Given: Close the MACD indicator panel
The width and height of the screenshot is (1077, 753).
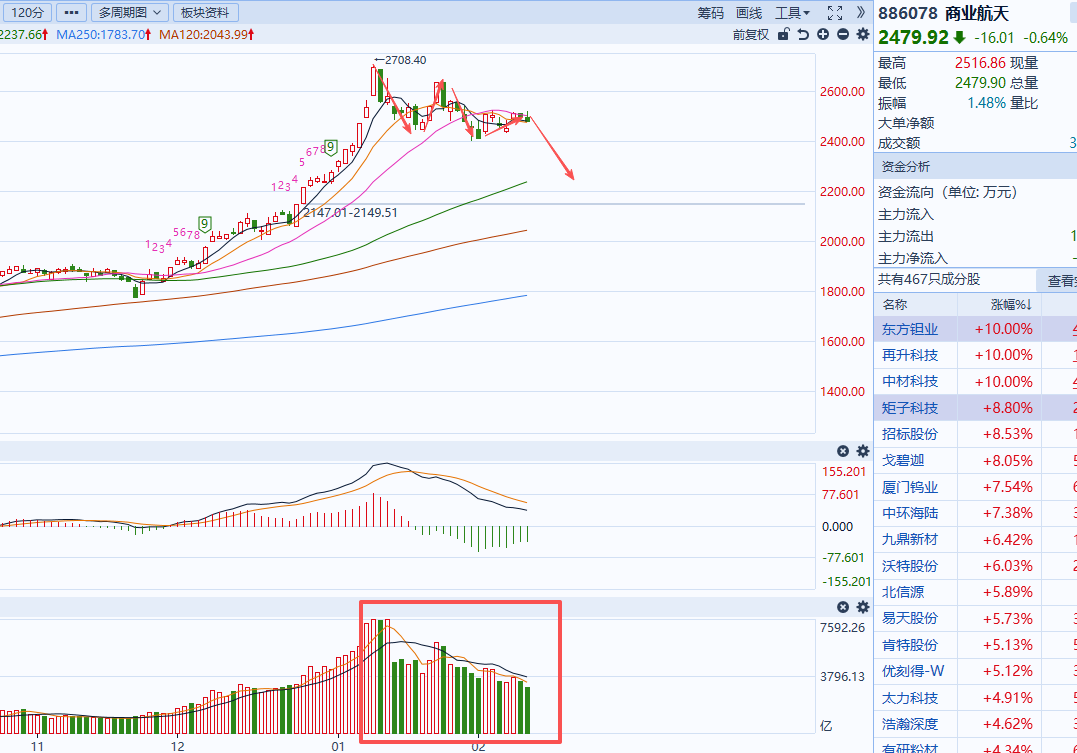Looking at the screenshot, I should [842, 451].
